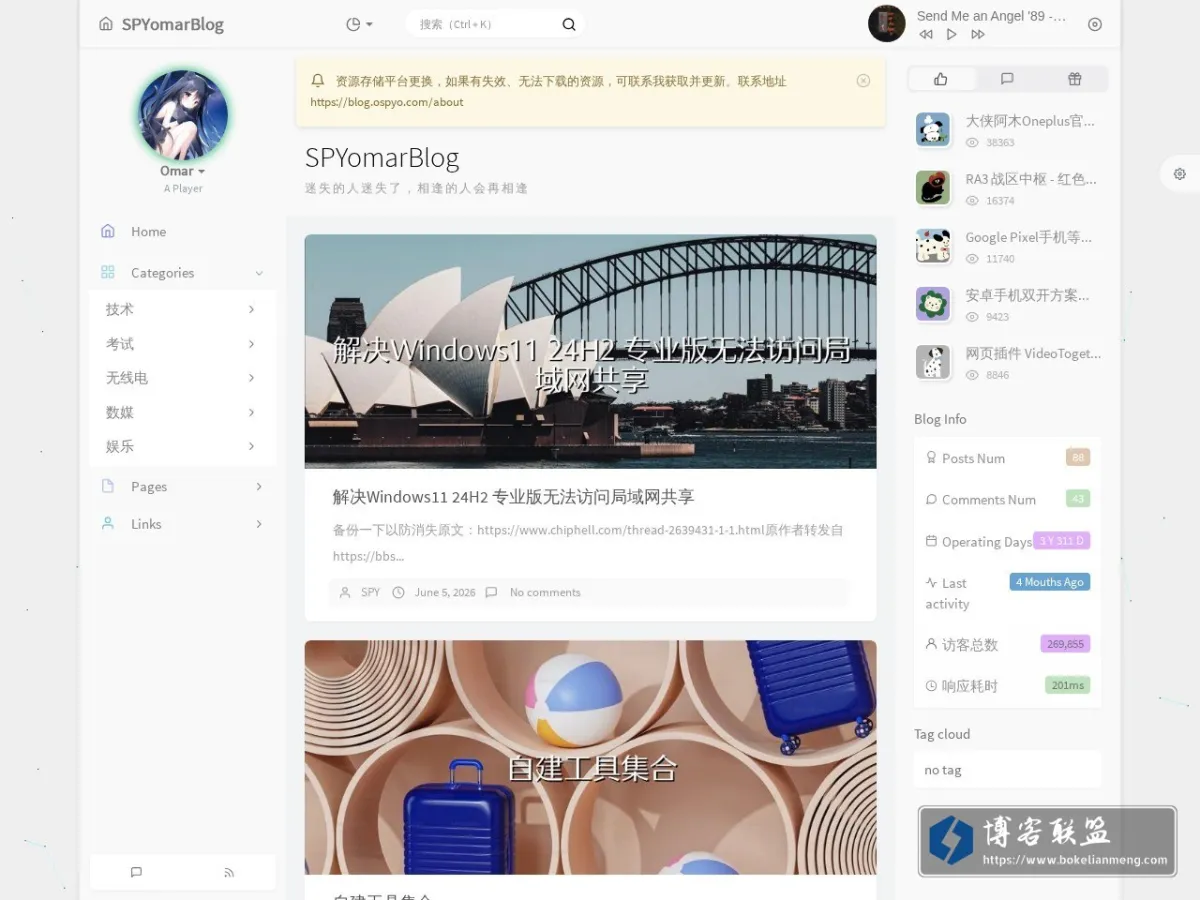Click the 4 Mouths Ago badge

1050,582
